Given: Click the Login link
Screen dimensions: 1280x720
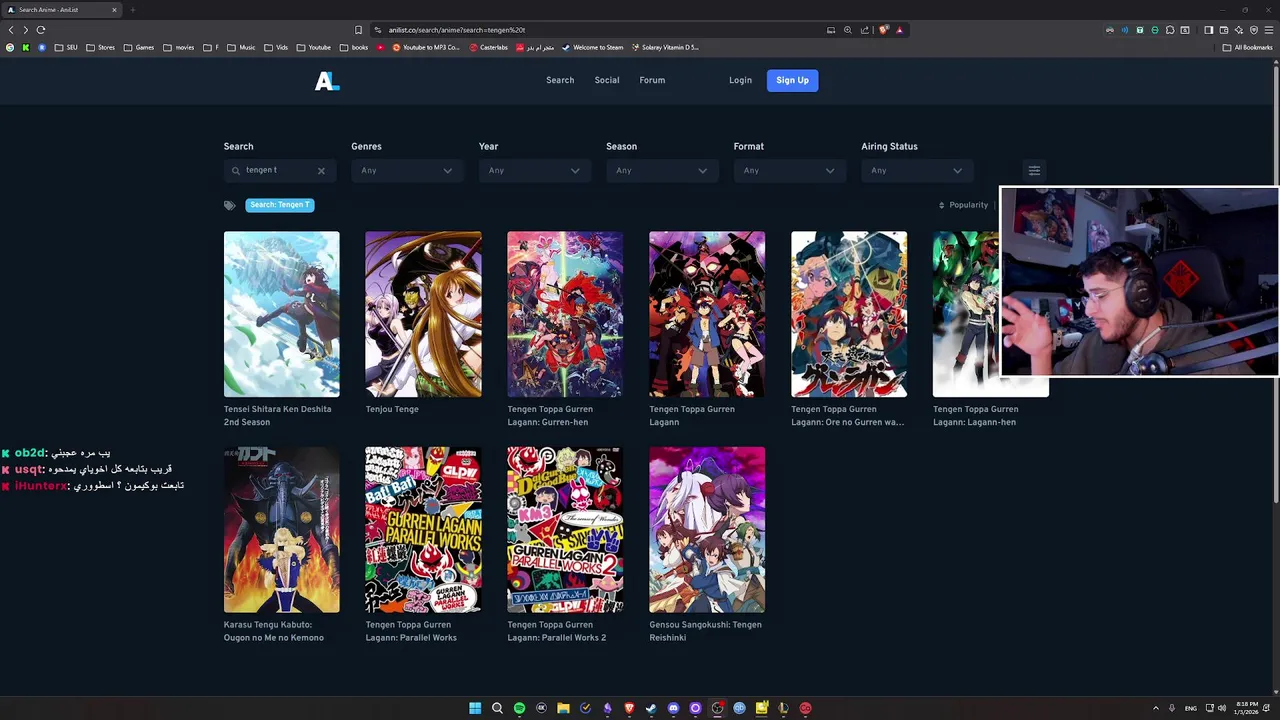Looking at the screenshot, I should click(x=740, y=80).
